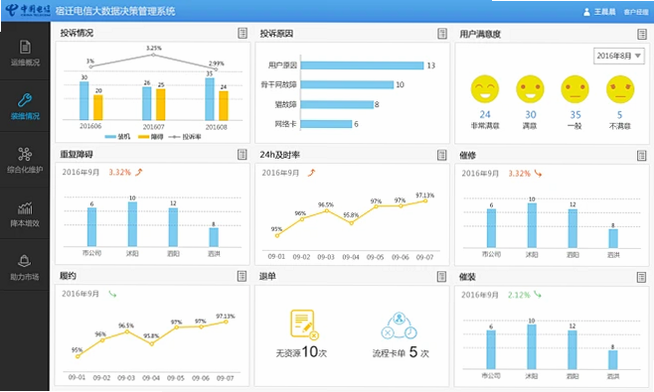The width and height of the screenshot is (654, 392).
Task: Toggle the grey 投诉率 legend line
Action: point(185,137)
